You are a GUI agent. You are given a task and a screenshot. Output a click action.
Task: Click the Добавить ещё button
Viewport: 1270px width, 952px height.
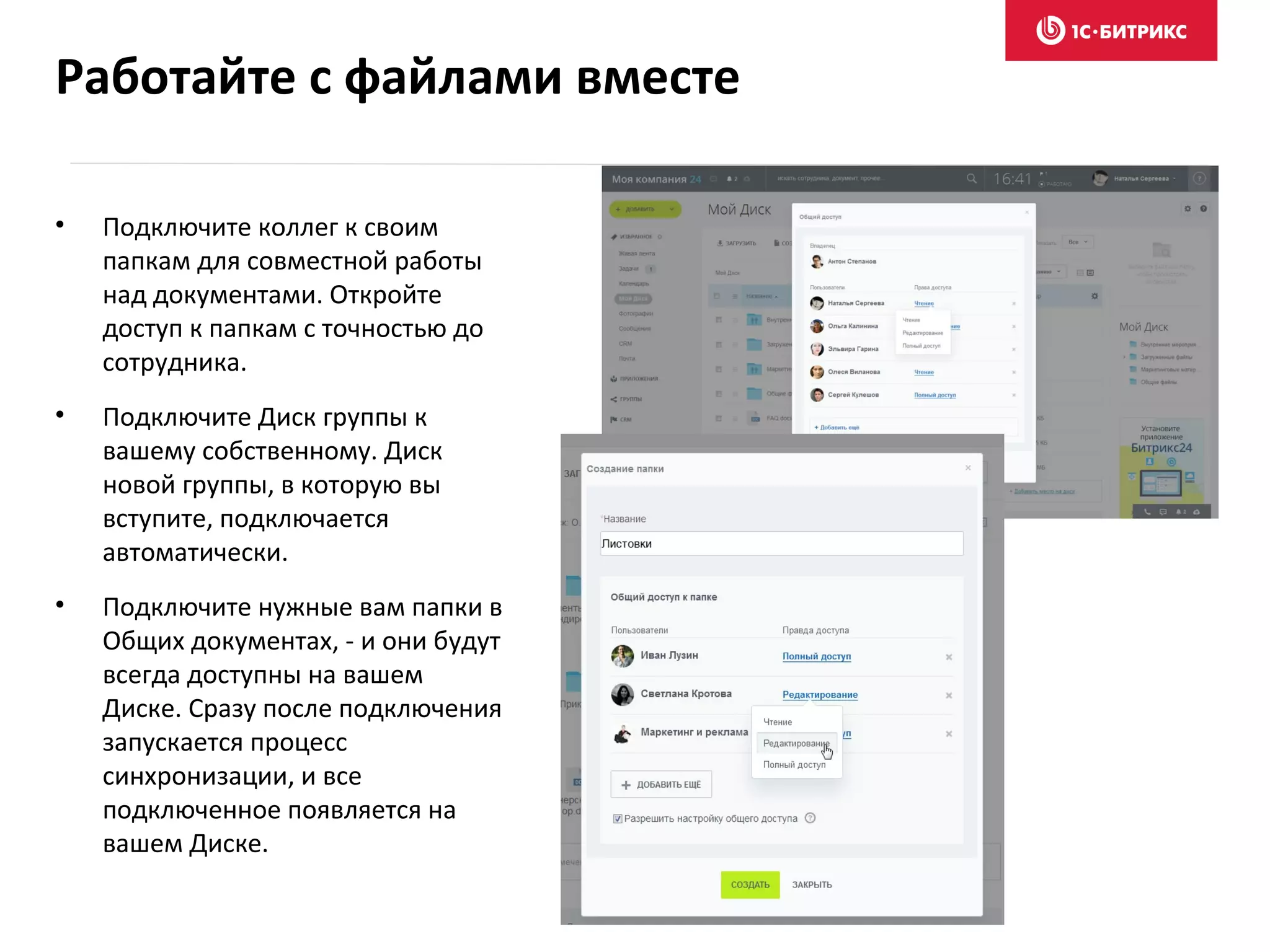661,785
